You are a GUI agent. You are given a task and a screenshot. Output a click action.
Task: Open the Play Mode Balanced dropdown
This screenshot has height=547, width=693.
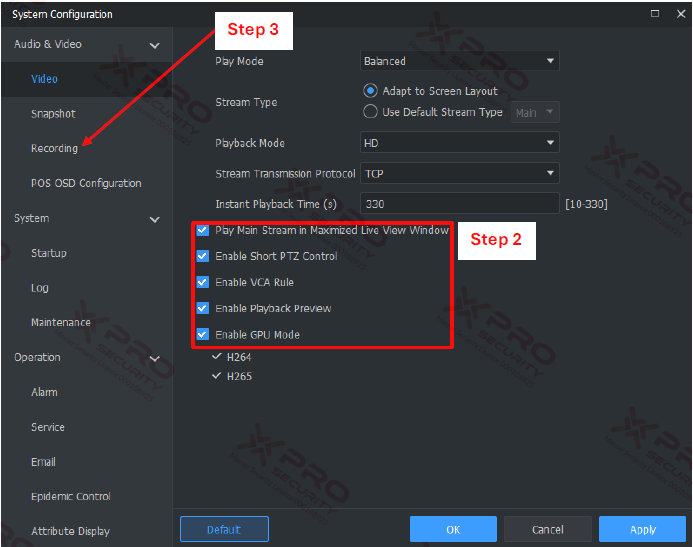point(460,61)
